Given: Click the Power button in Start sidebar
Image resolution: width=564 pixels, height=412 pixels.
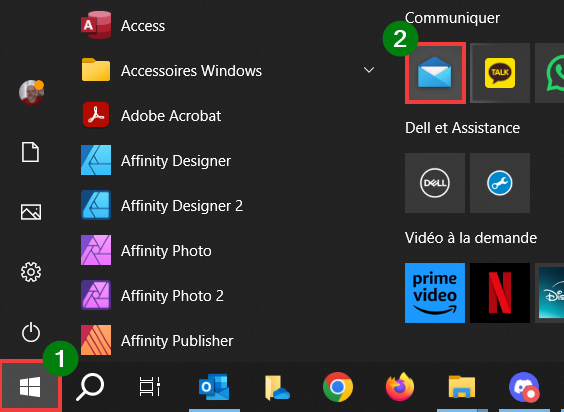Looking at the screenshot, I should point(31,332).
